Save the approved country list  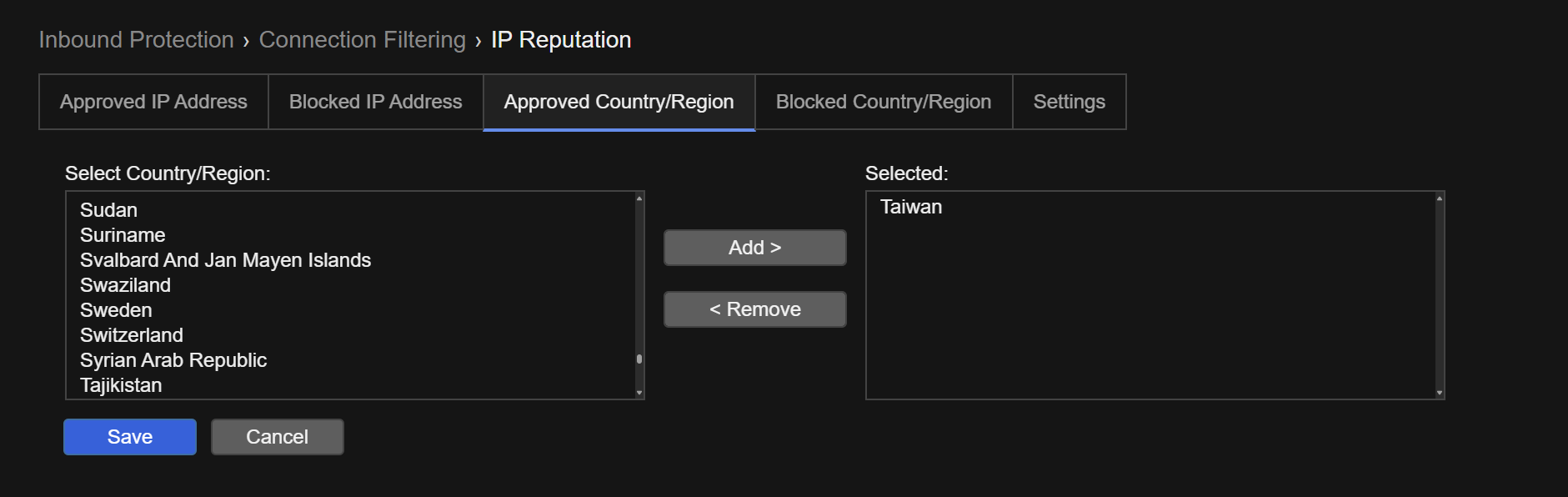130,437
